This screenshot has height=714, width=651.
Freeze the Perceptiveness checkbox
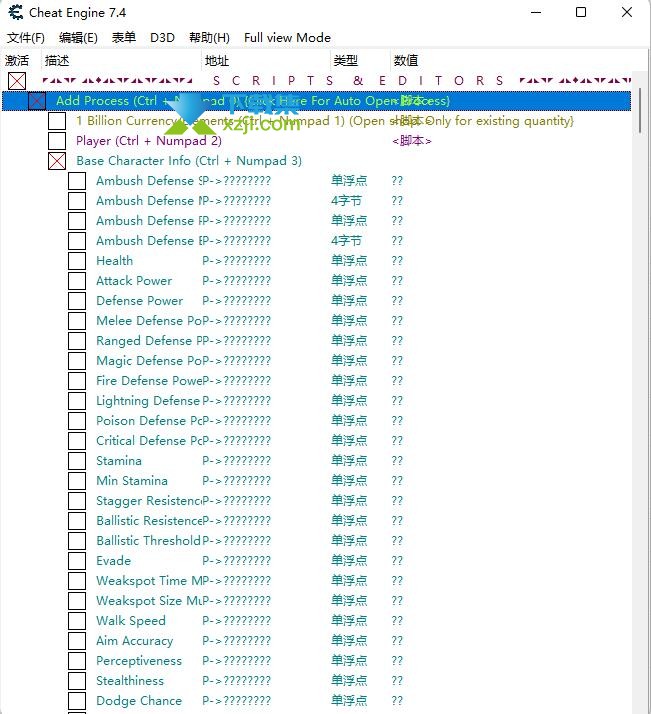pyautogui.click(x=77, y=661)
